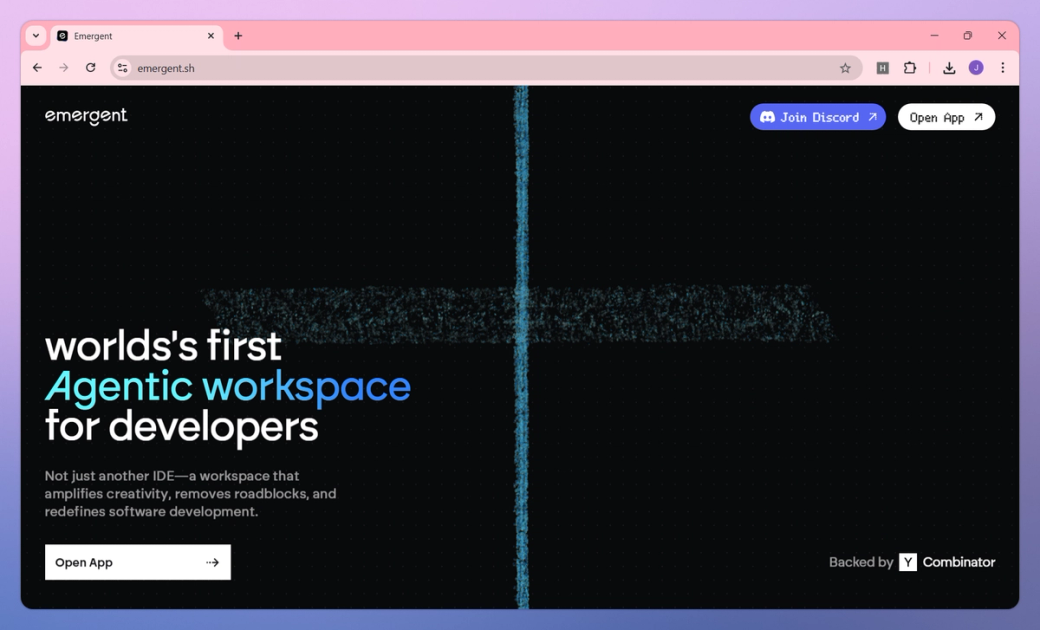Open the J profile avatar
This screenshot has height=630, width=1040.
click(977, 68)
